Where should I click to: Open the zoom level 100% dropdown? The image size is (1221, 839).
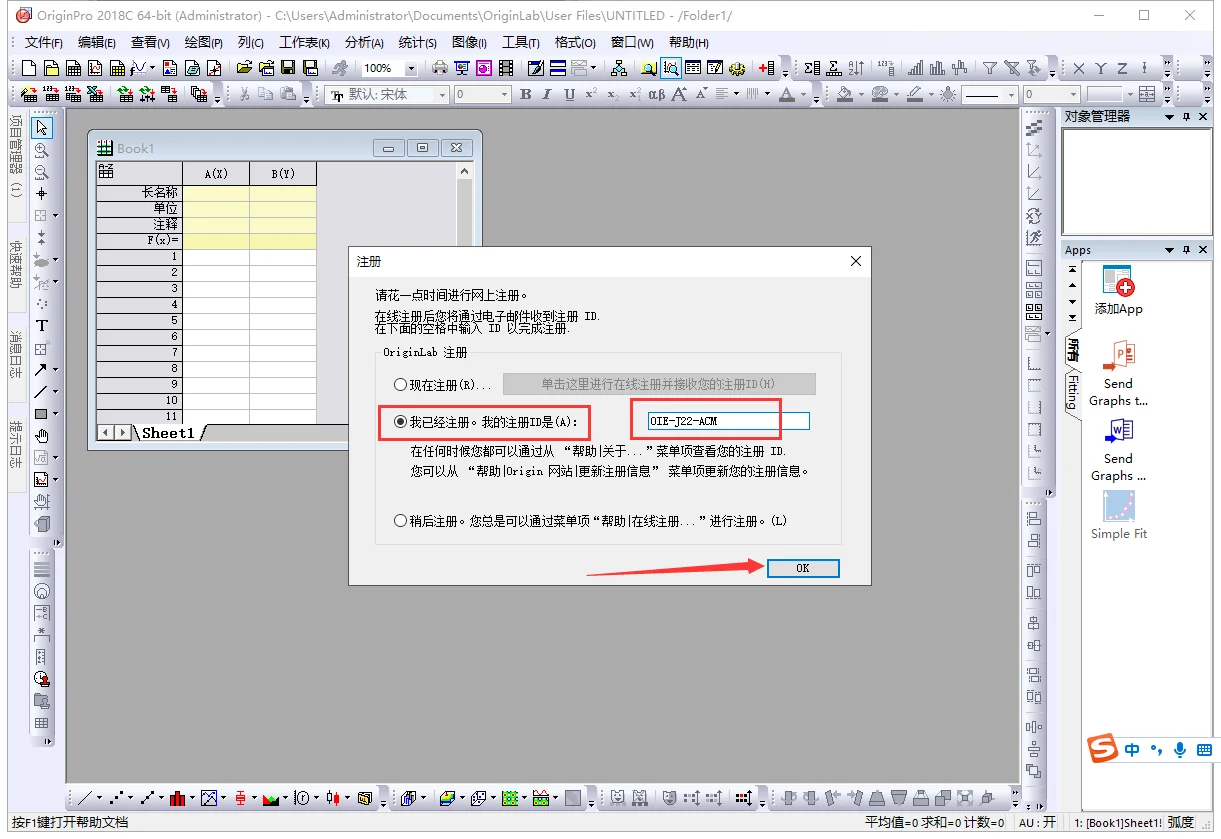tap(411, 69)
